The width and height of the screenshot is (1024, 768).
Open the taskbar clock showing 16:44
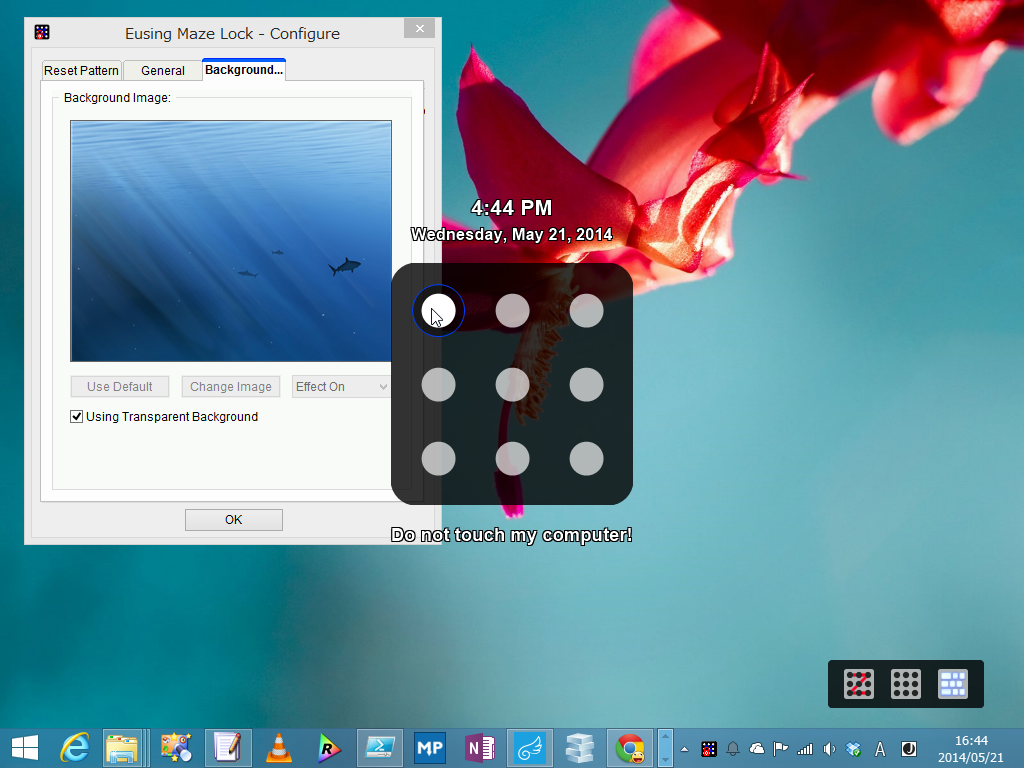point(971,749)
